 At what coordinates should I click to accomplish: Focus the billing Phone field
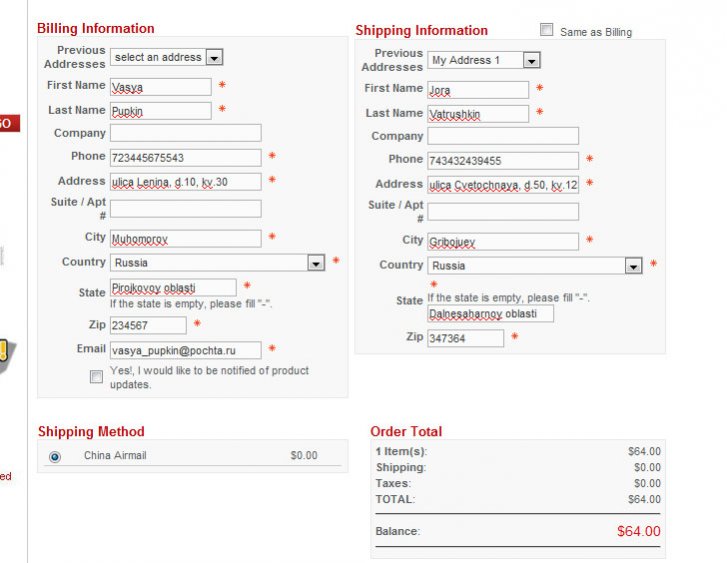pyautogui.click(x=185, y=158)
